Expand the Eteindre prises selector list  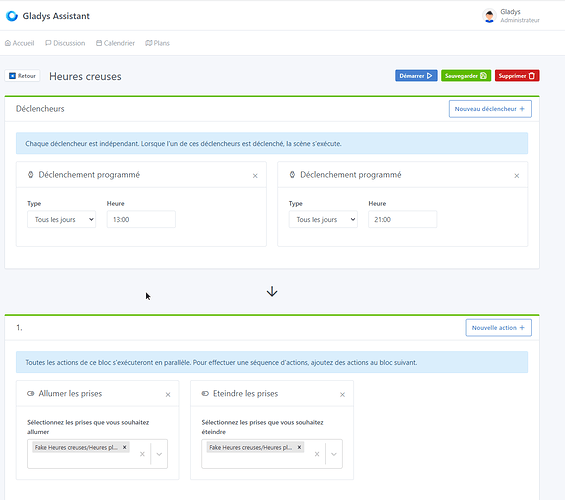point(334,454)
